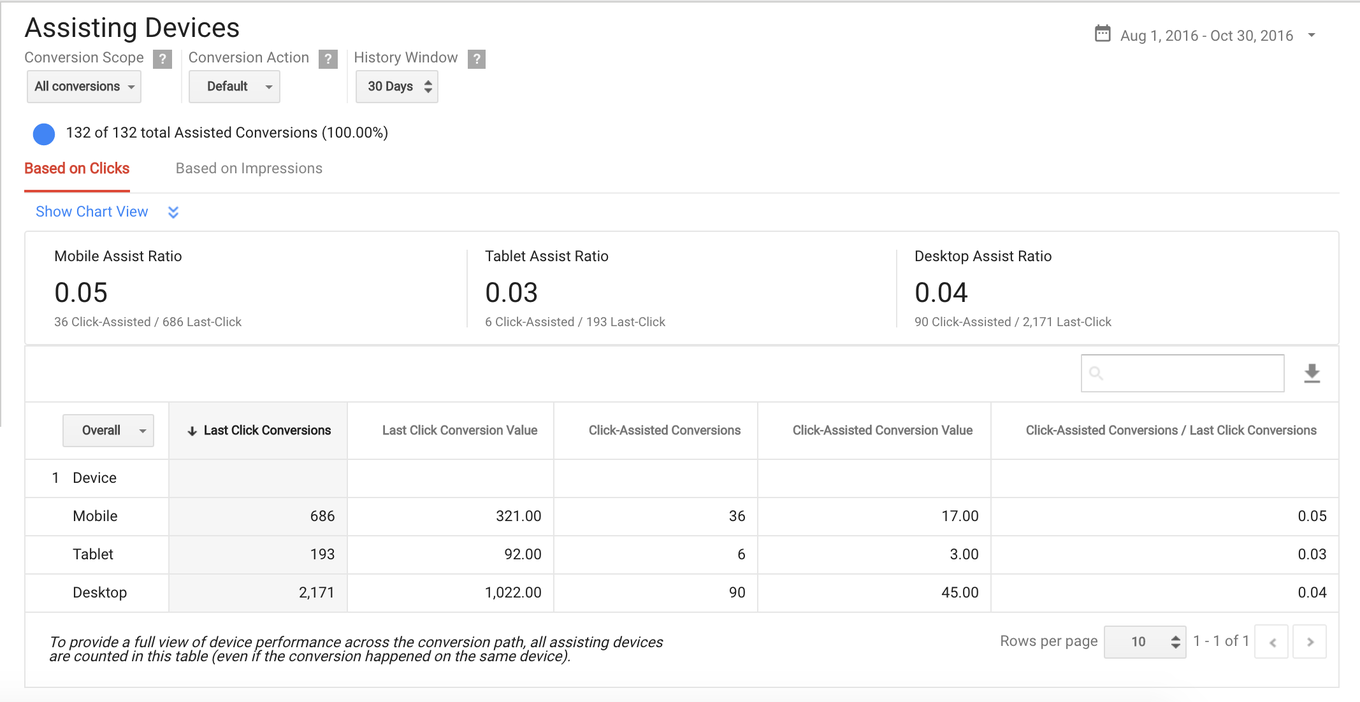Open the Default conversion action dropdown
This screenshot has height=702, width=1360.
pos(234,86)
